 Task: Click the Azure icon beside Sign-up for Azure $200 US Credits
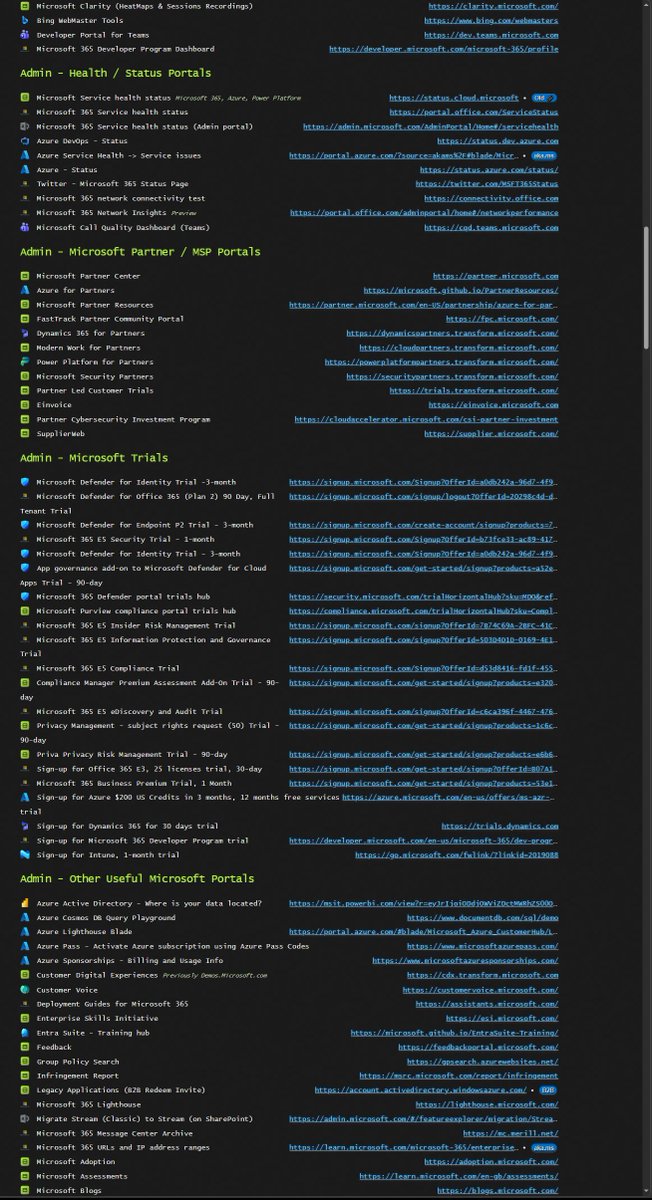pyautogui.click(x=26, y=797)
